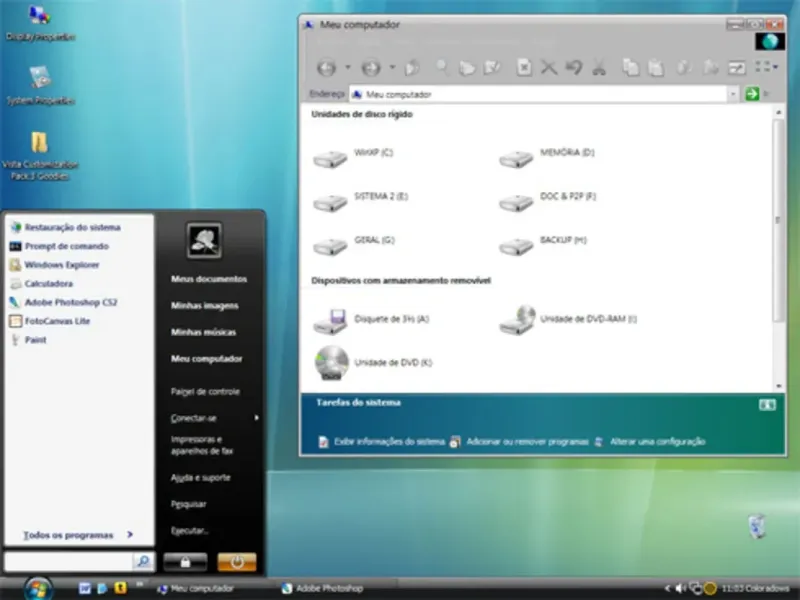The height and width of the screenshot is (600, 800).
Task: Select the DOC & P2P (F:) drive
Action: pos(547,201)
